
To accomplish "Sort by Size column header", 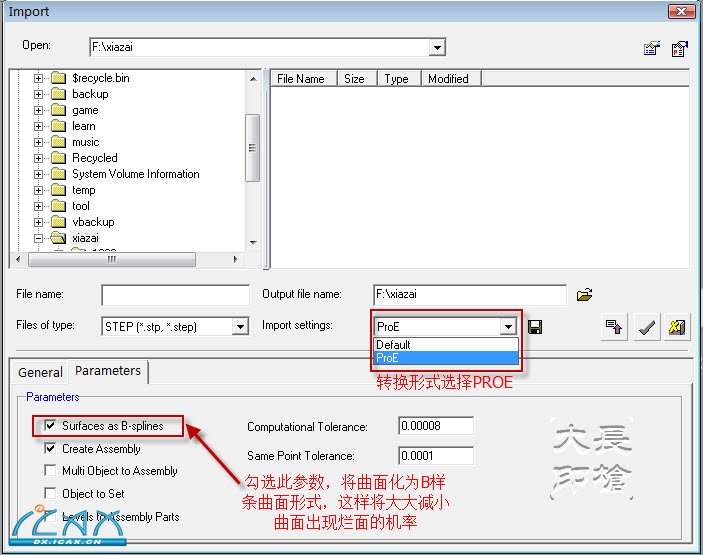I will click(357, 78).
